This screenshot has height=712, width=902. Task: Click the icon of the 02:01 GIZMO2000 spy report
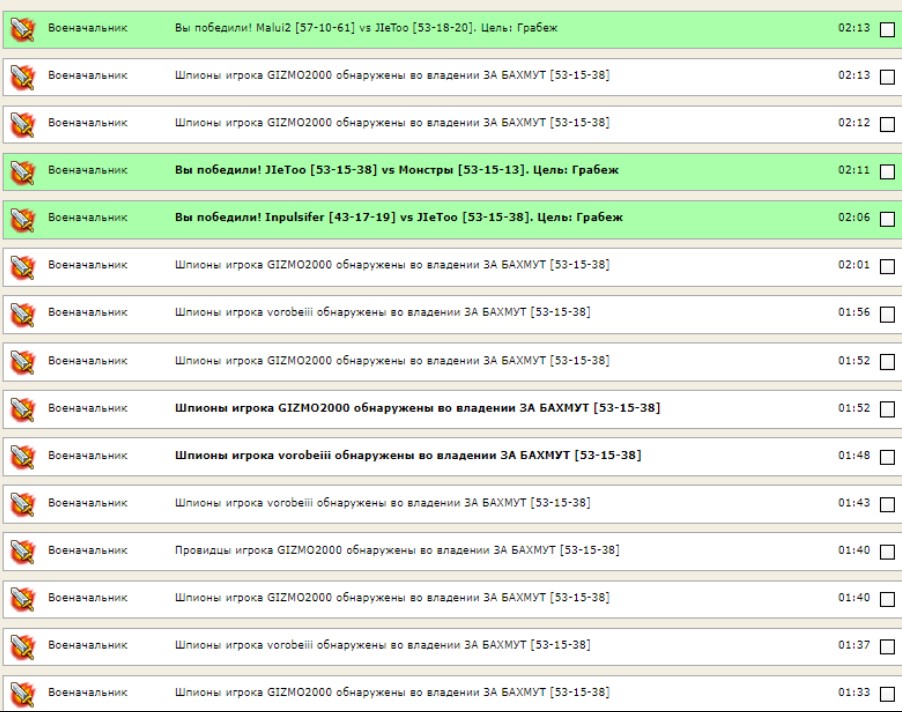[x=22, y=267]
